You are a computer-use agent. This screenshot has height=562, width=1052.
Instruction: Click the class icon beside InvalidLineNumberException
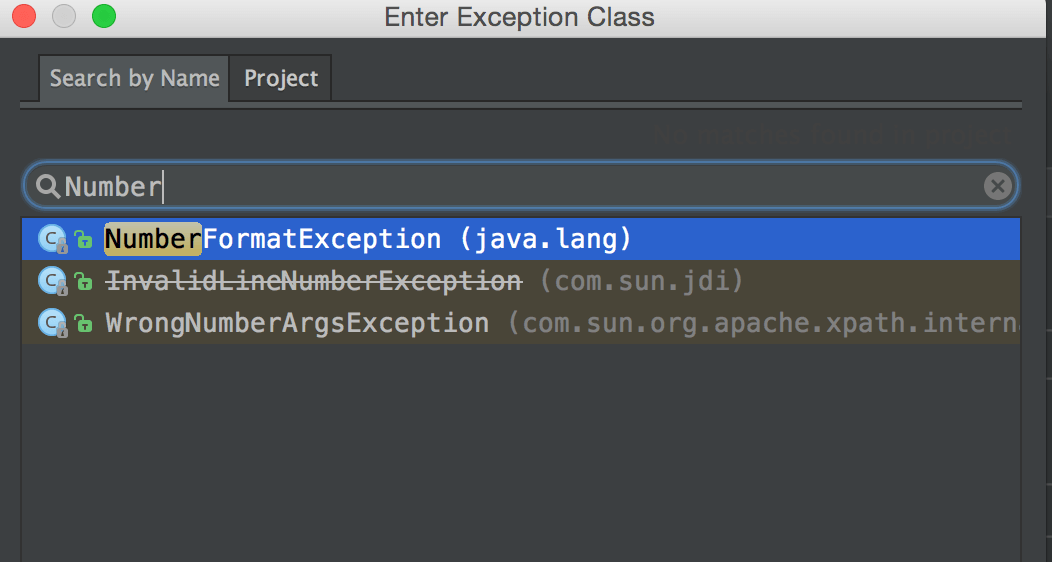[51, 282]
